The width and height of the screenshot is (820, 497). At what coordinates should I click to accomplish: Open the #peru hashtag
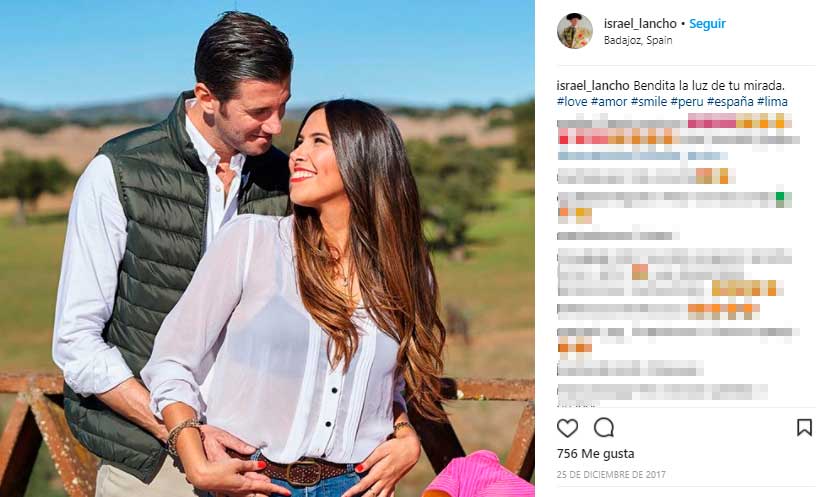click(687, 101)
